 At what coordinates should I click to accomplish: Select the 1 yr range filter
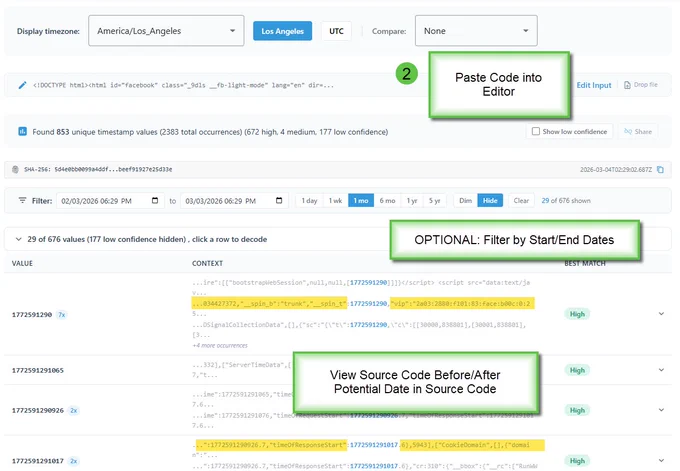412,200
